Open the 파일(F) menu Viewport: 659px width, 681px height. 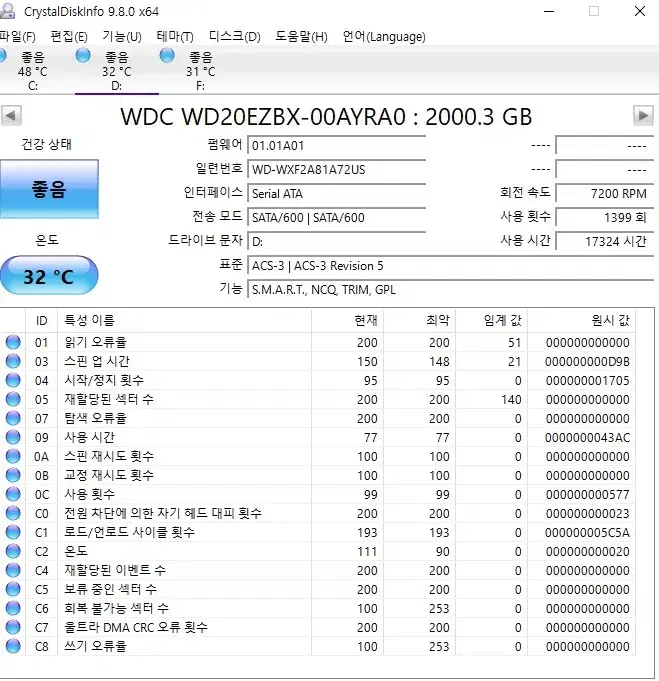pyautogui.click(x=17, y=36)
